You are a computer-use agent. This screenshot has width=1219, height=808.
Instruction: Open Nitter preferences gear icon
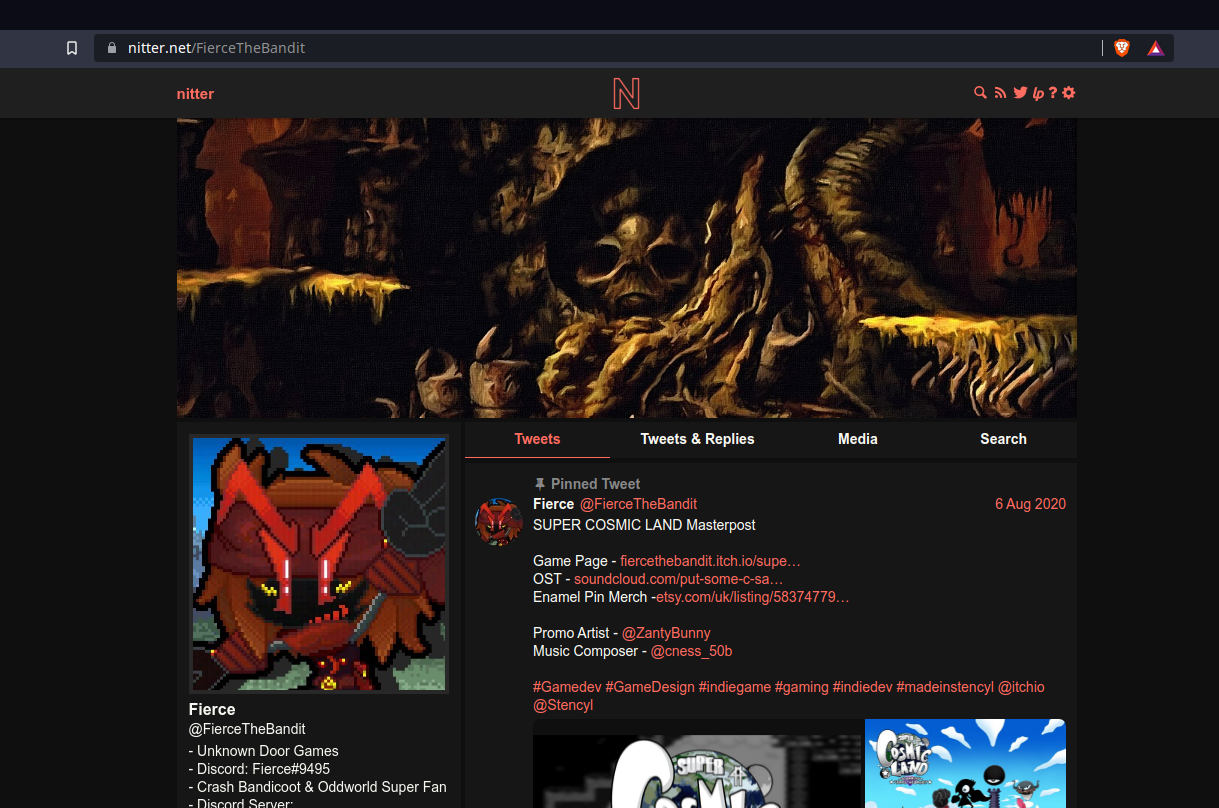tap(1069, 93)
